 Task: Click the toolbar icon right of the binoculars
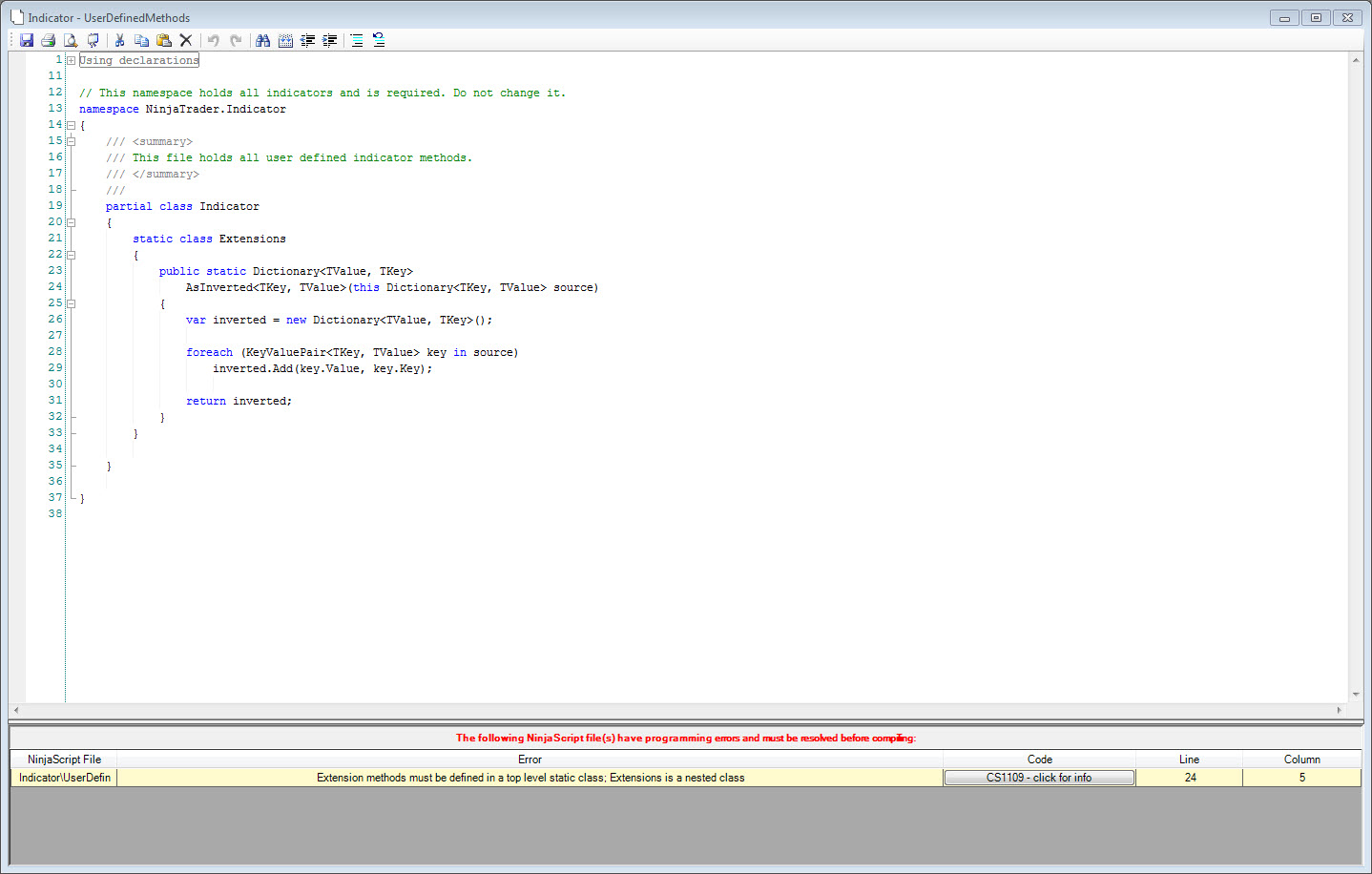click(285, 40)
